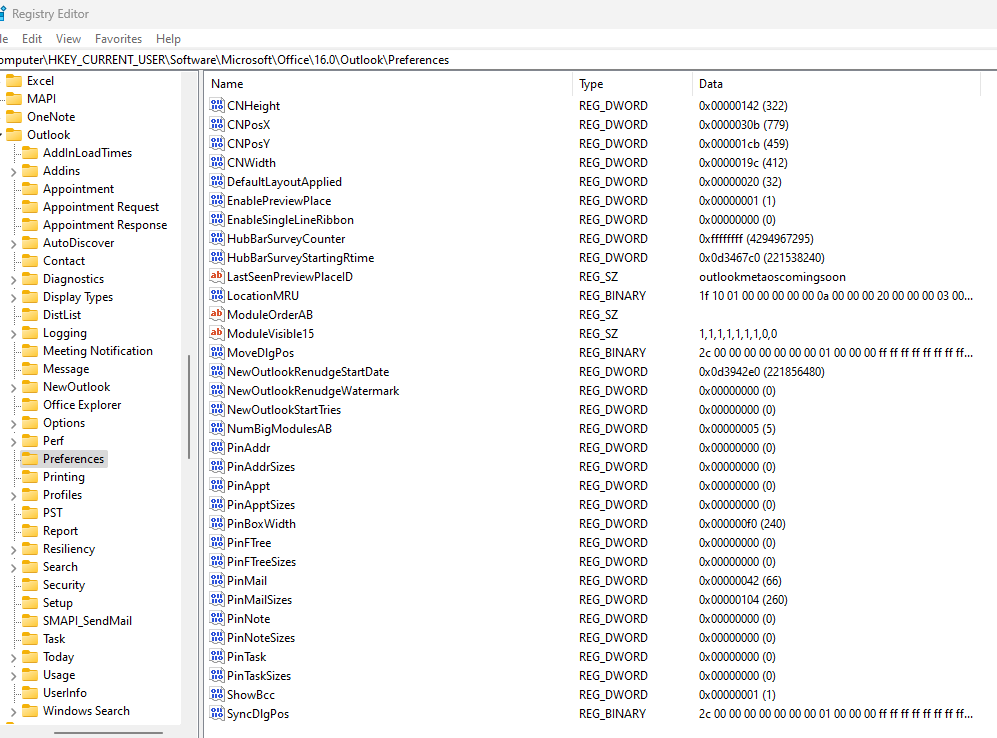Select the Office Explorer key
997x738 pixels.
tap(82, 405)
